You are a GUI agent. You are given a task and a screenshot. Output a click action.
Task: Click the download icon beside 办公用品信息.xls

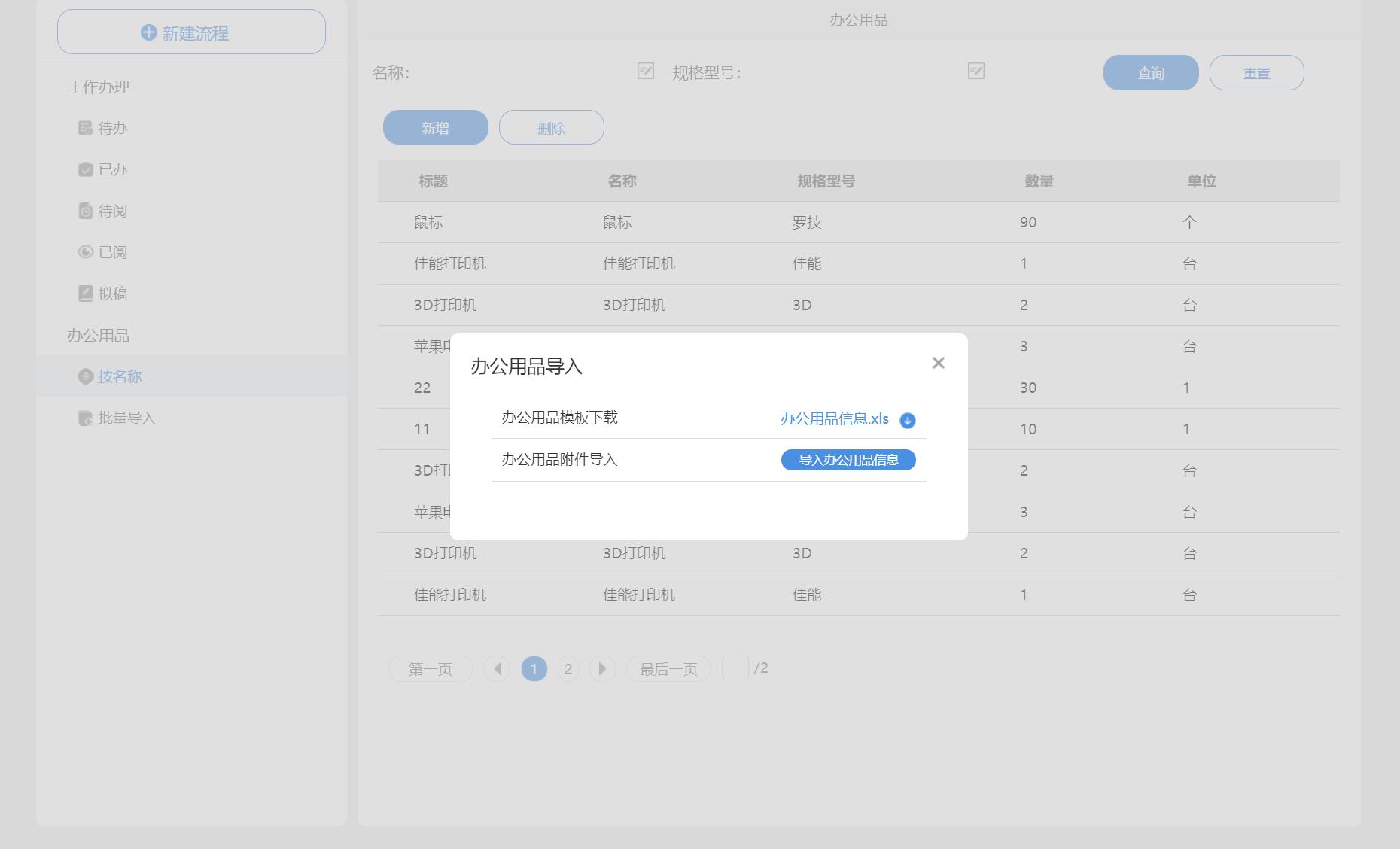click(x=907, y=420)
